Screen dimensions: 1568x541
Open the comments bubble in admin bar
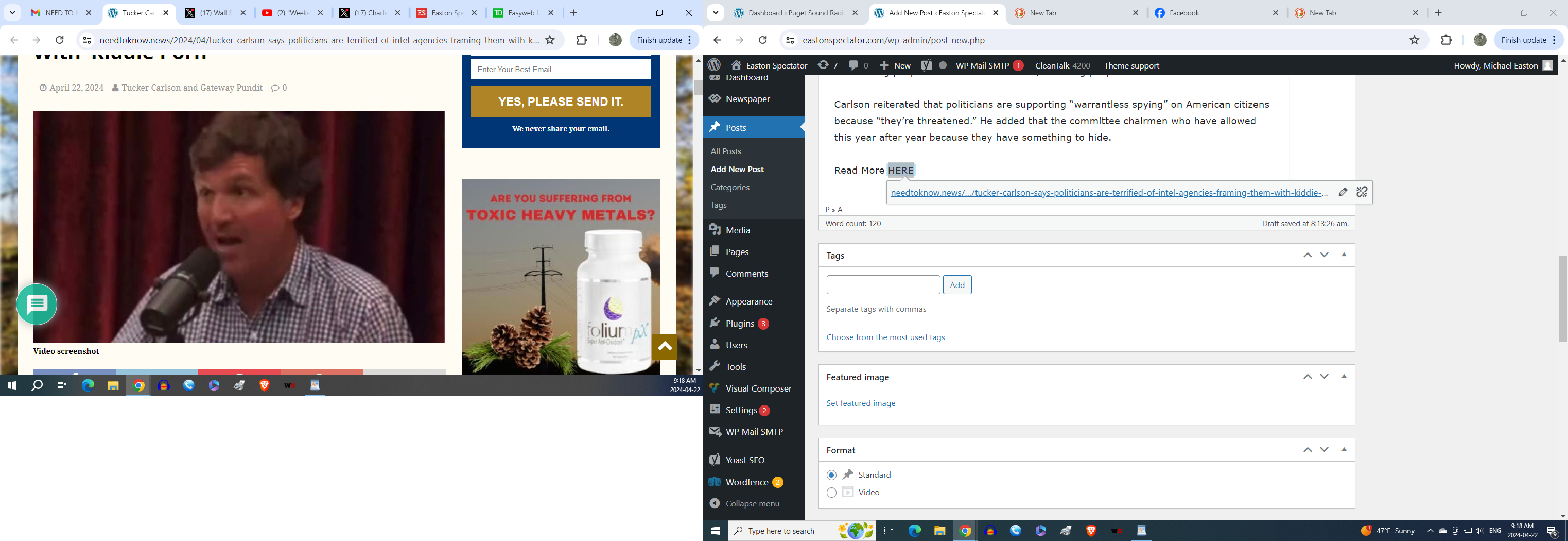point(858,65)
